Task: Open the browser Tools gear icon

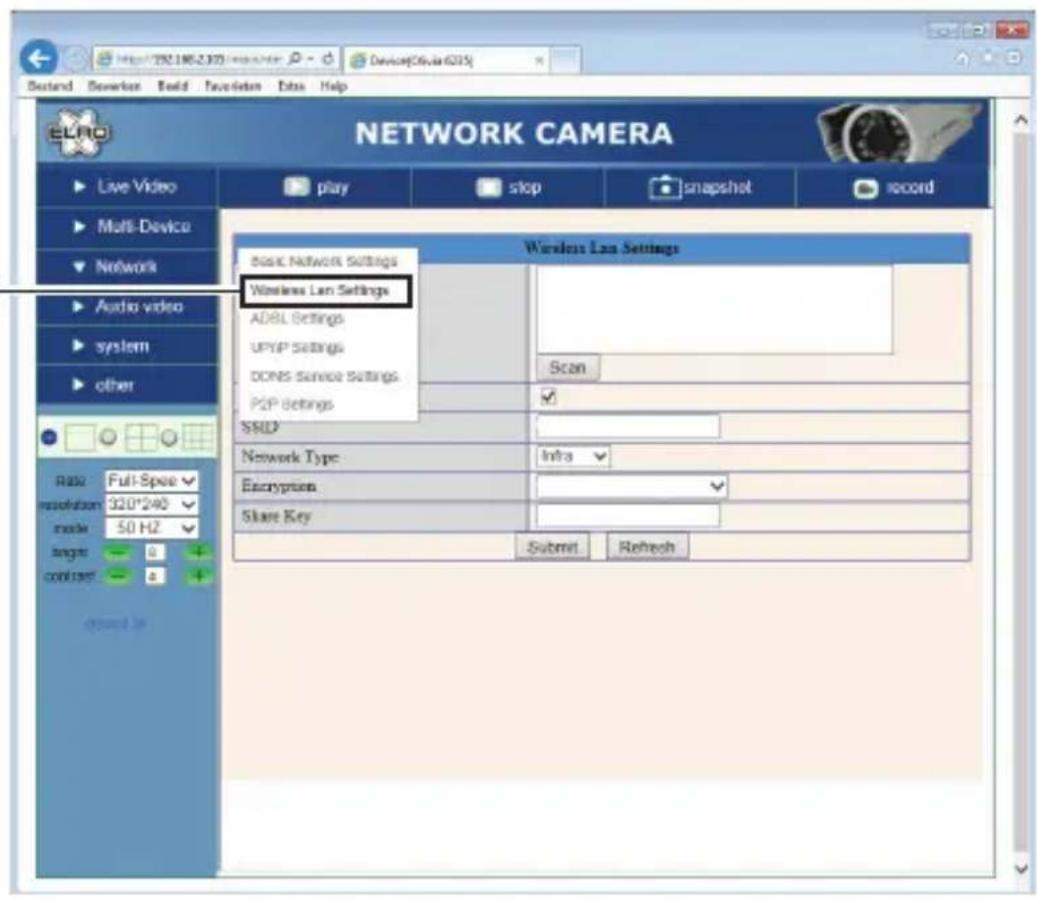Action: (1013, 59)
